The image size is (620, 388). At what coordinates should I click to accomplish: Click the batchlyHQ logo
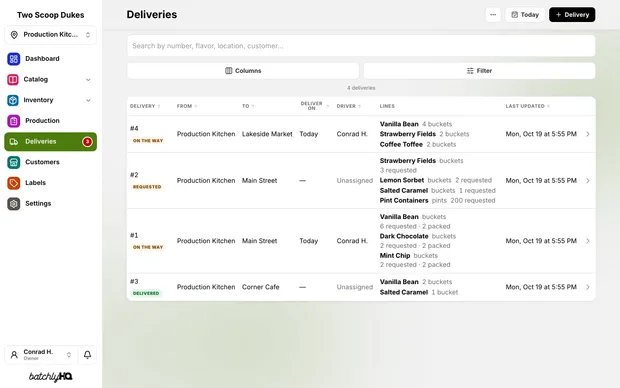pyautogui.click(x=51, y=377)
